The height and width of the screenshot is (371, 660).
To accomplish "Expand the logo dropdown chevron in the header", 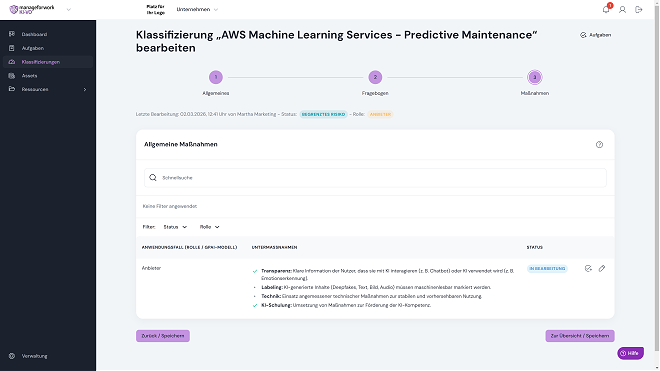I will [x=69, y=9].
